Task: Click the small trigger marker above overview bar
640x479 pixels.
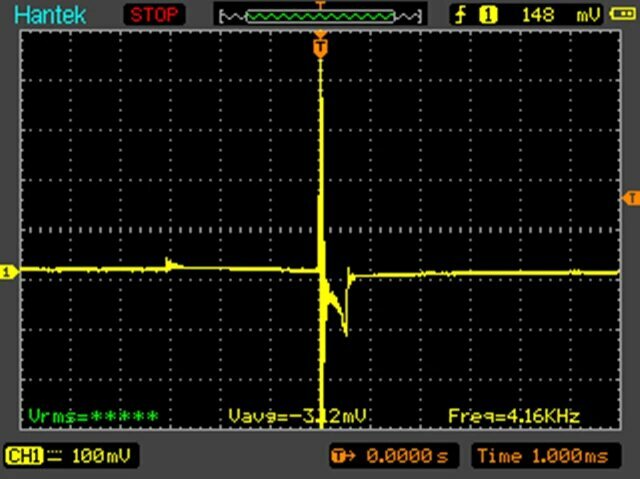Action: pyautogui.click(x=320, y=4)
